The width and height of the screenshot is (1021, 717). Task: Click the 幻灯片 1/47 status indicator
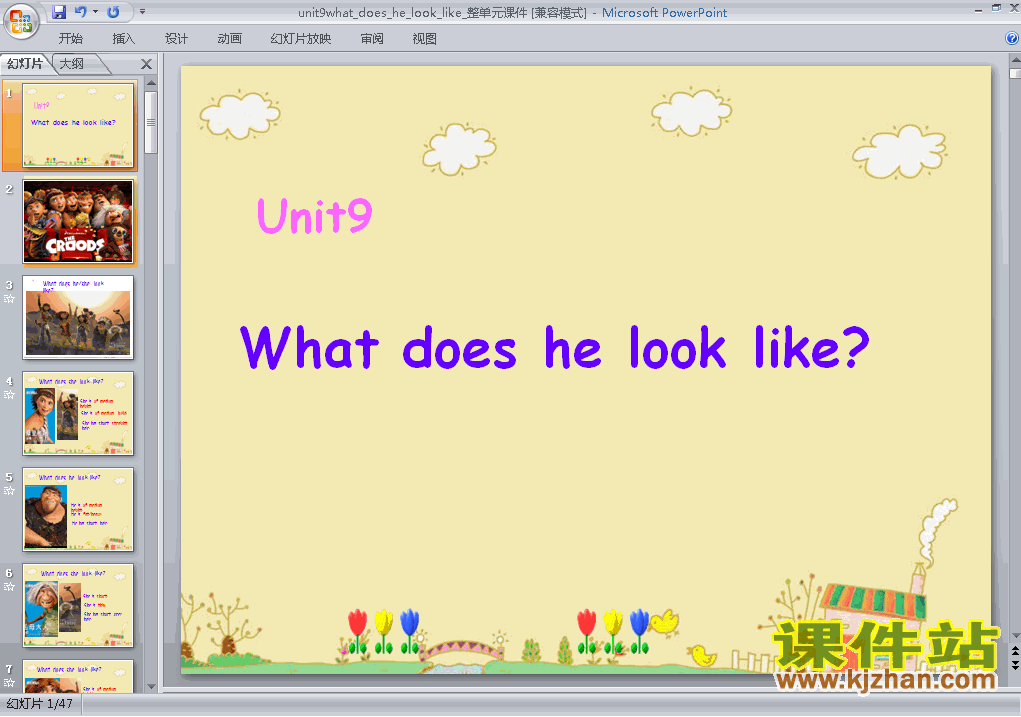coord(40,704)
